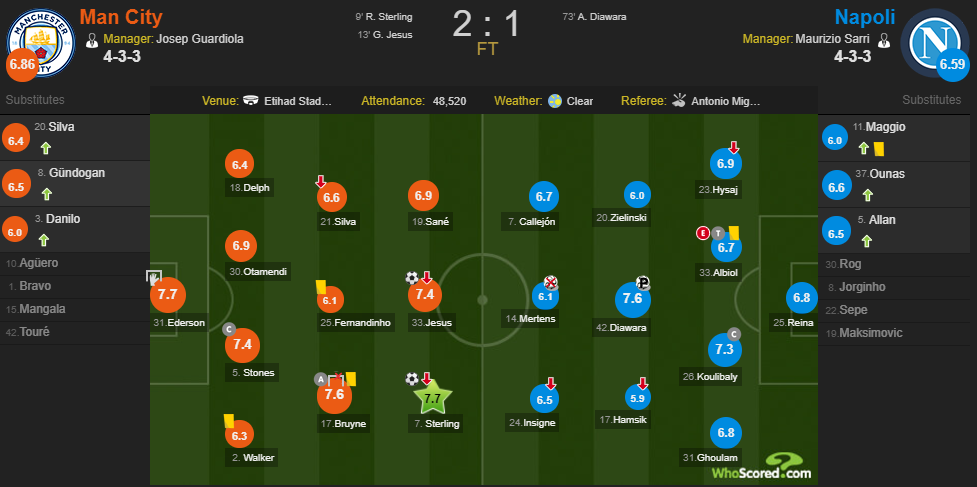
Task: Click the Napoli club crest
Action: point(935,43)
